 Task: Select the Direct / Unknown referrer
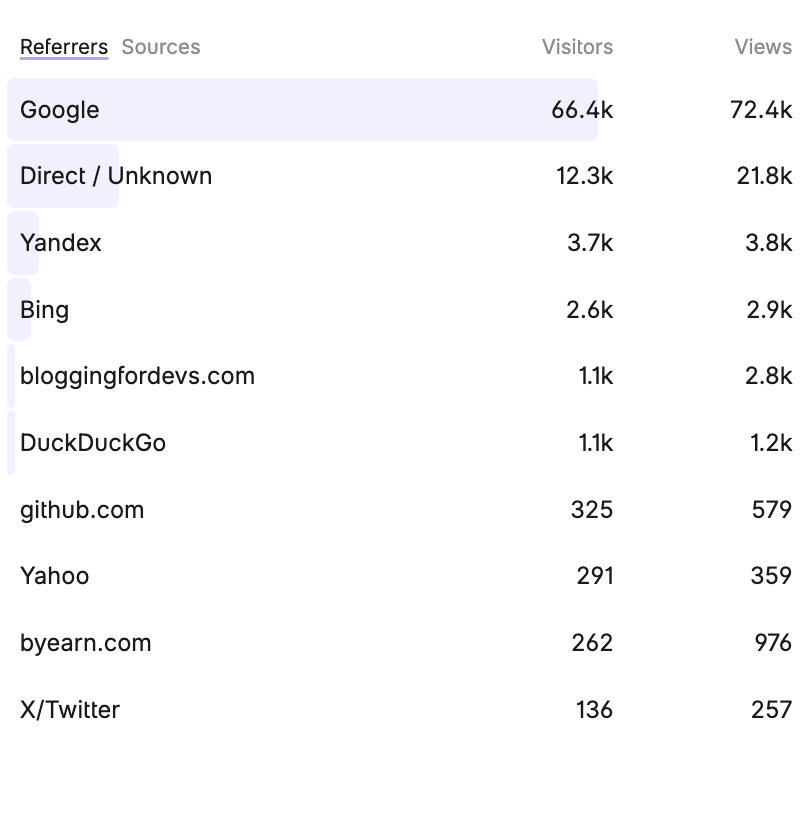(116, 176)
